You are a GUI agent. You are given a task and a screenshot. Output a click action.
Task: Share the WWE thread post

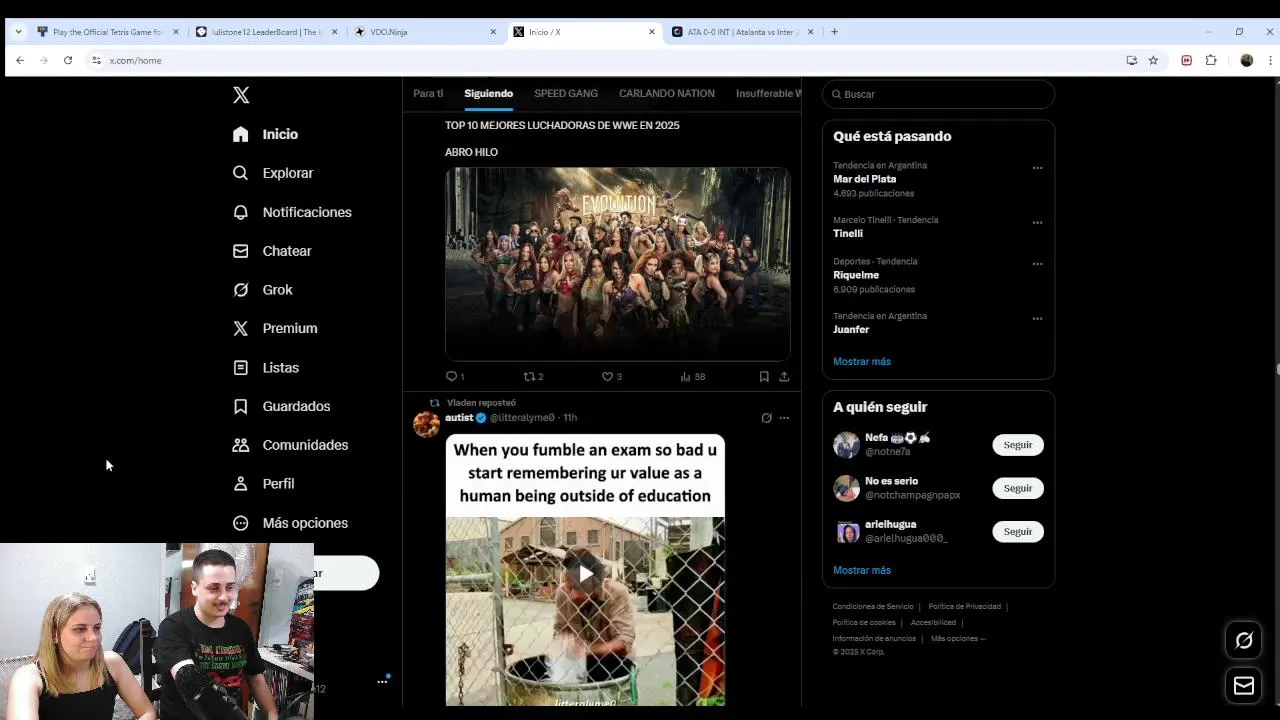[784, 376]
